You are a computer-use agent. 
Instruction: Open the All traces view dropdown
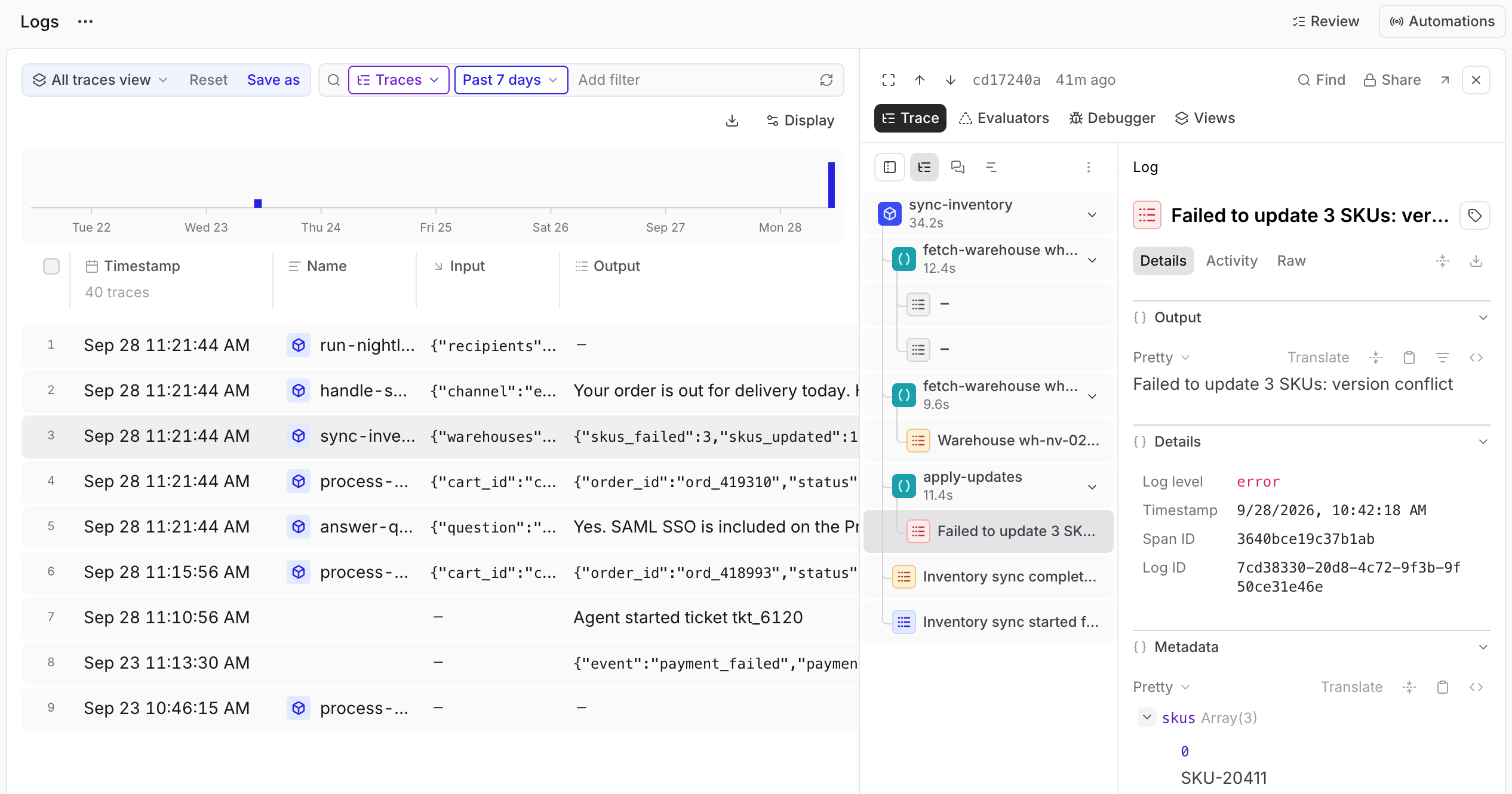coord(100,80)
